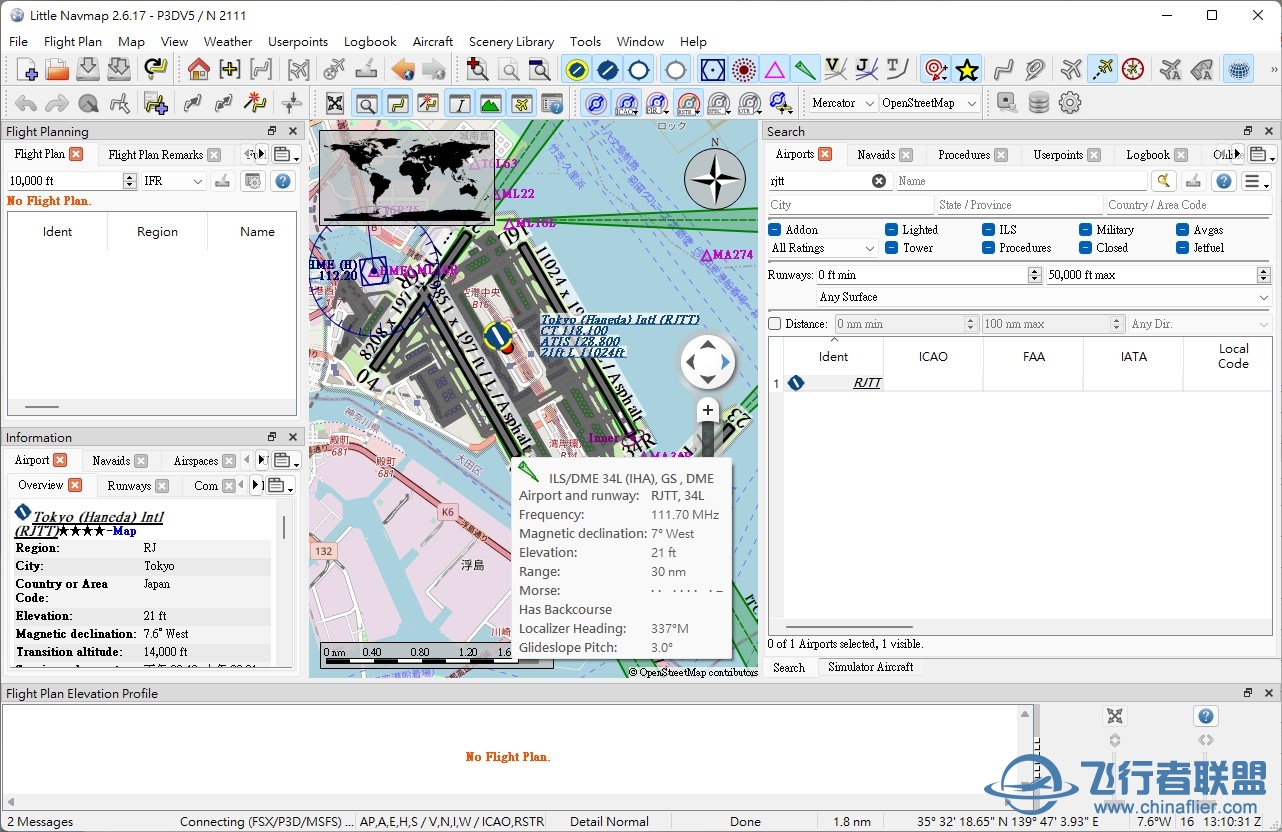Click the zoom in magnifier toolbar icon
Screen dimensions: 1282x832
point(477,69)
